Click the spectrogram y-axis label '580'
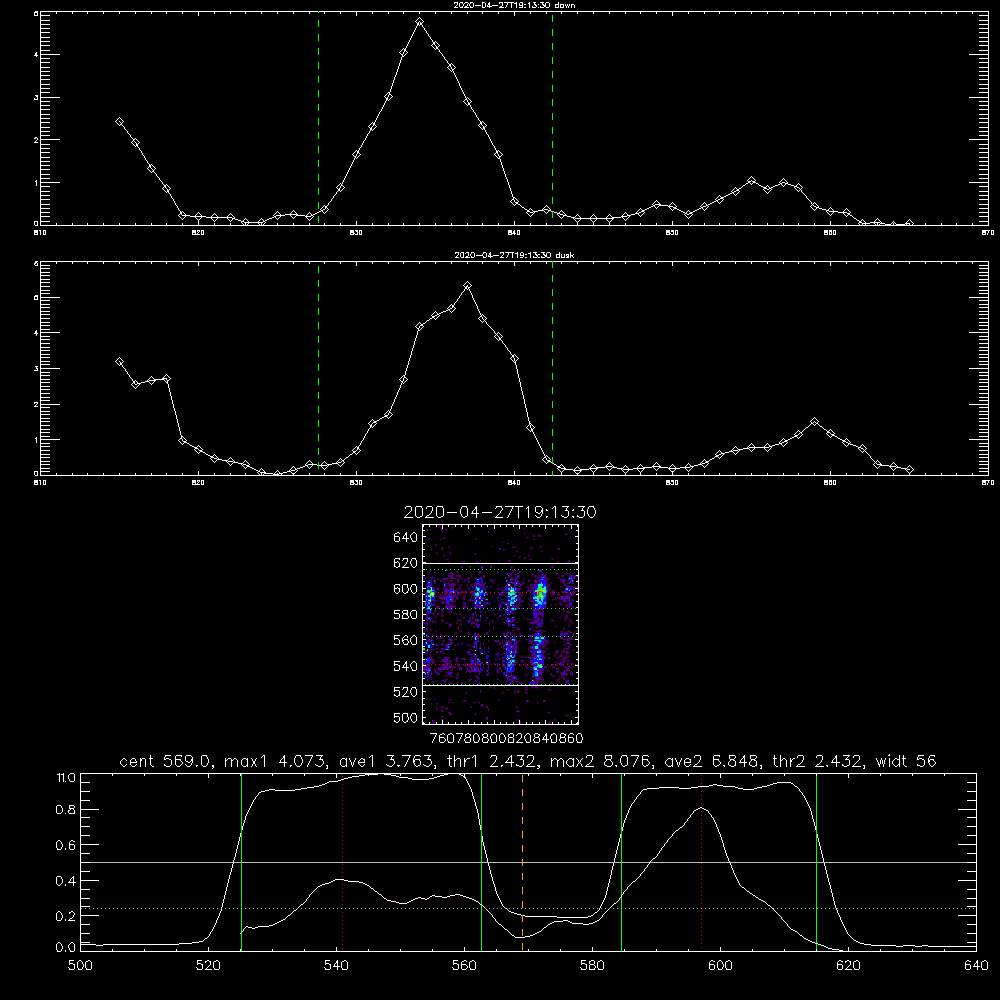Image resolution: width=1000 pixels, height=1000 pixels. tap(406, 614)
